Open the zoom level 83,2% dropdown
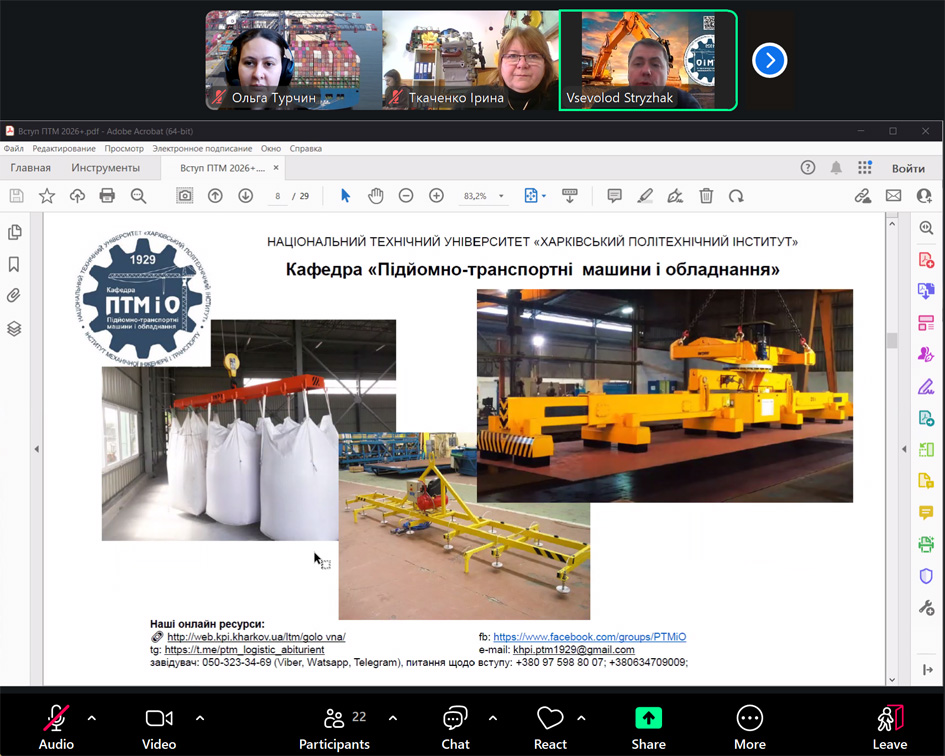945x756 pixels. (x=502, y=196)
